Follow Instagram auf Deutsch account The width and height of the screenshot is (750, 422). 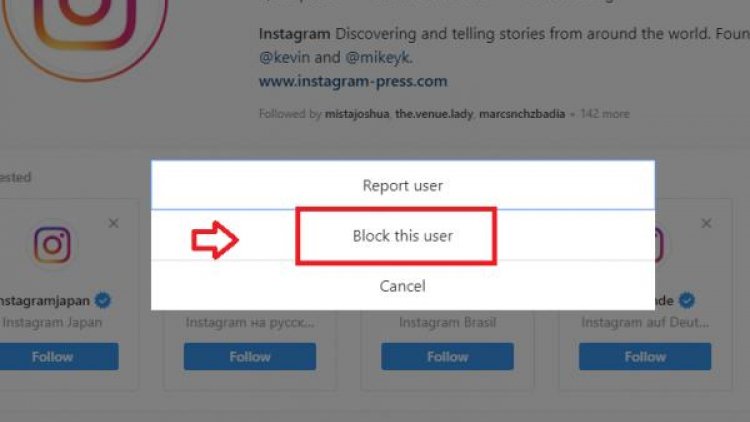645,356
